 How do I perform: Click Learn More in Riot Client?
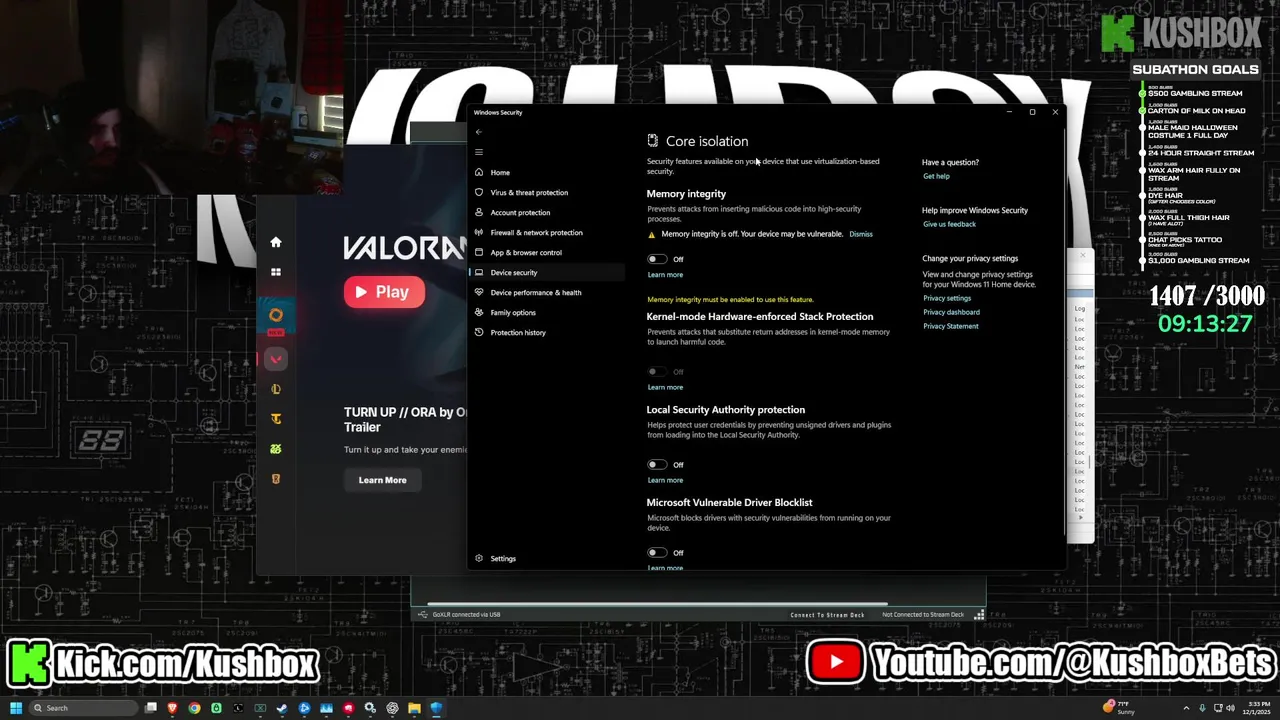(382, 480)
